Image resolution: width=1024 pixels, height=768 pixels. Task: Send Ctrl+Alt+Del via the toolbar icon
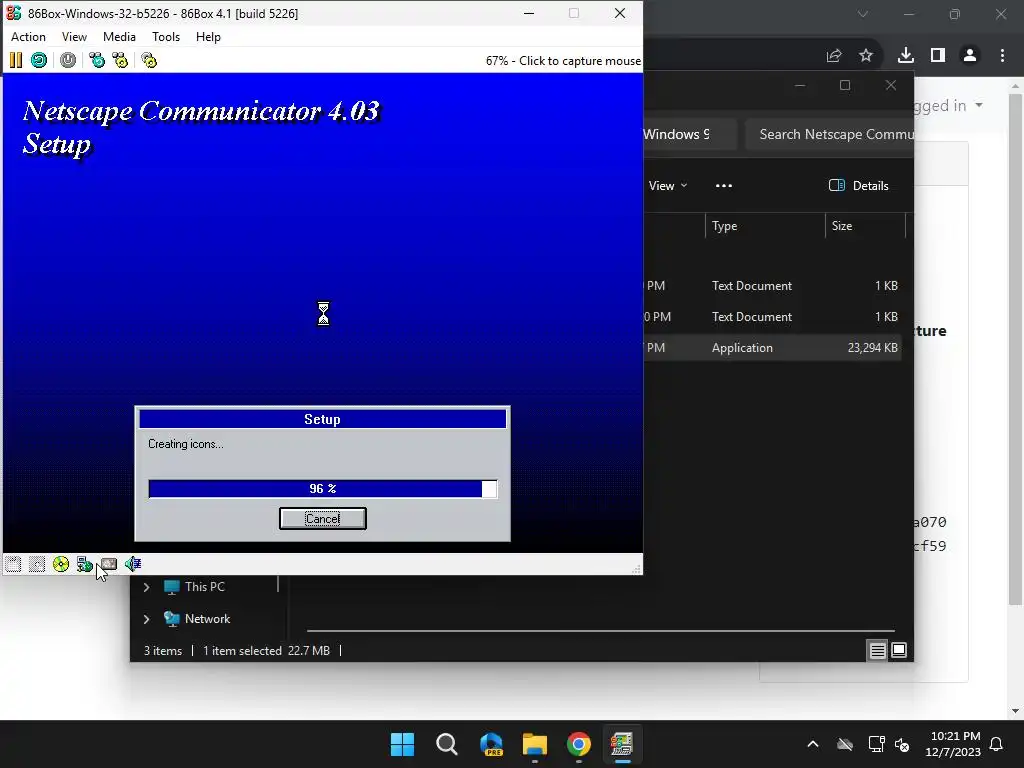coord(97,61)
